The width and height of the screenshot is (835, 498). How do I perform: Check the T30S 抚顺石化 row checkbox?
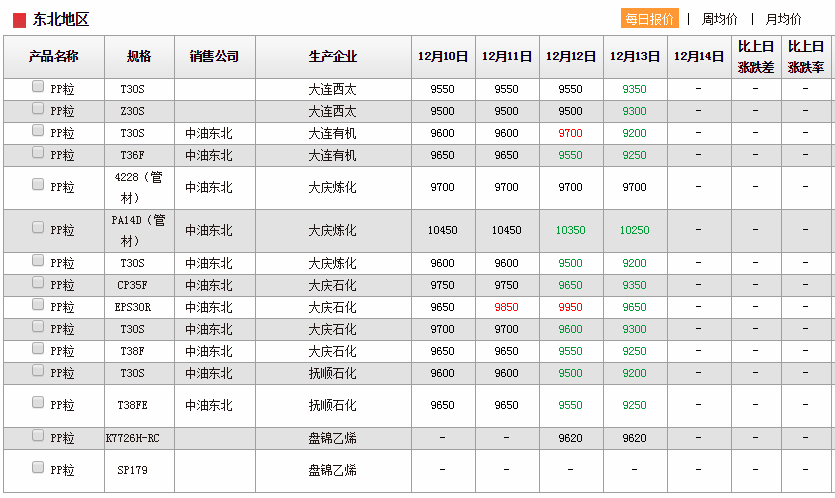coord(38,370)
